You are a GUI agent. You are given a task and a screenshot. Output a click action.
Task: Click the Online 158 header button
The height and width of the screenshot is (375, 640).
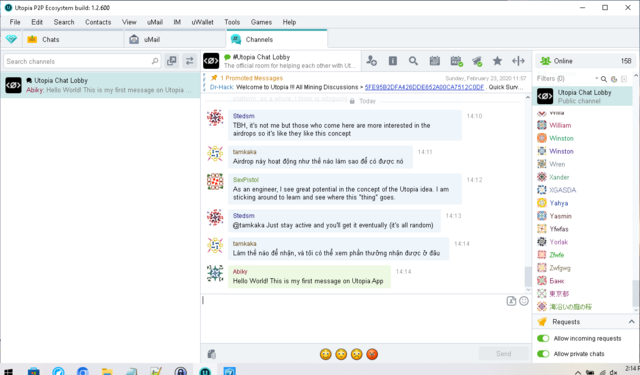(x=585, y=61)
